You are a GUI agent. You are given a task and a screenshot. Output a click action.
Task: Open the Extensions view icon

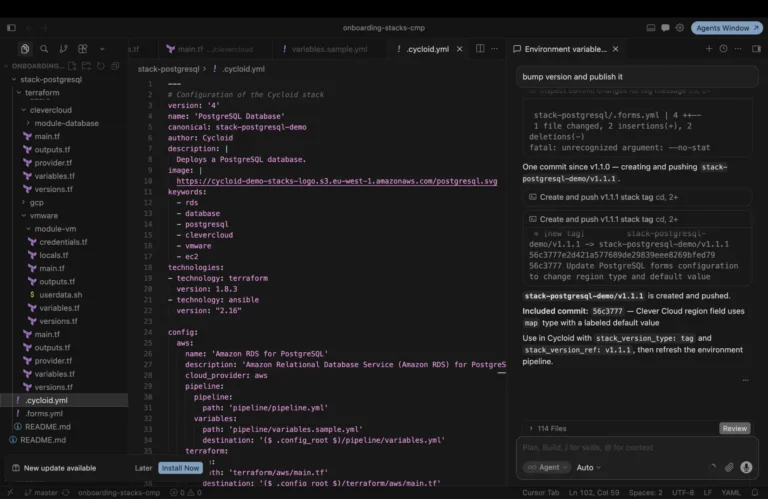tap(82, 48)
